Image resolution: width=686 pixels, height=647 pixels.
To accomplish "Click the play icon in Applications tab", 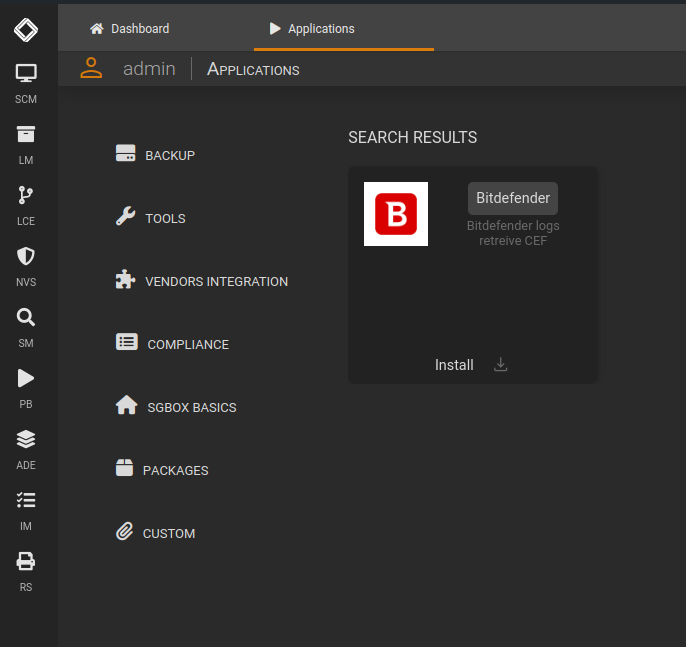I will tap(275, 29).
